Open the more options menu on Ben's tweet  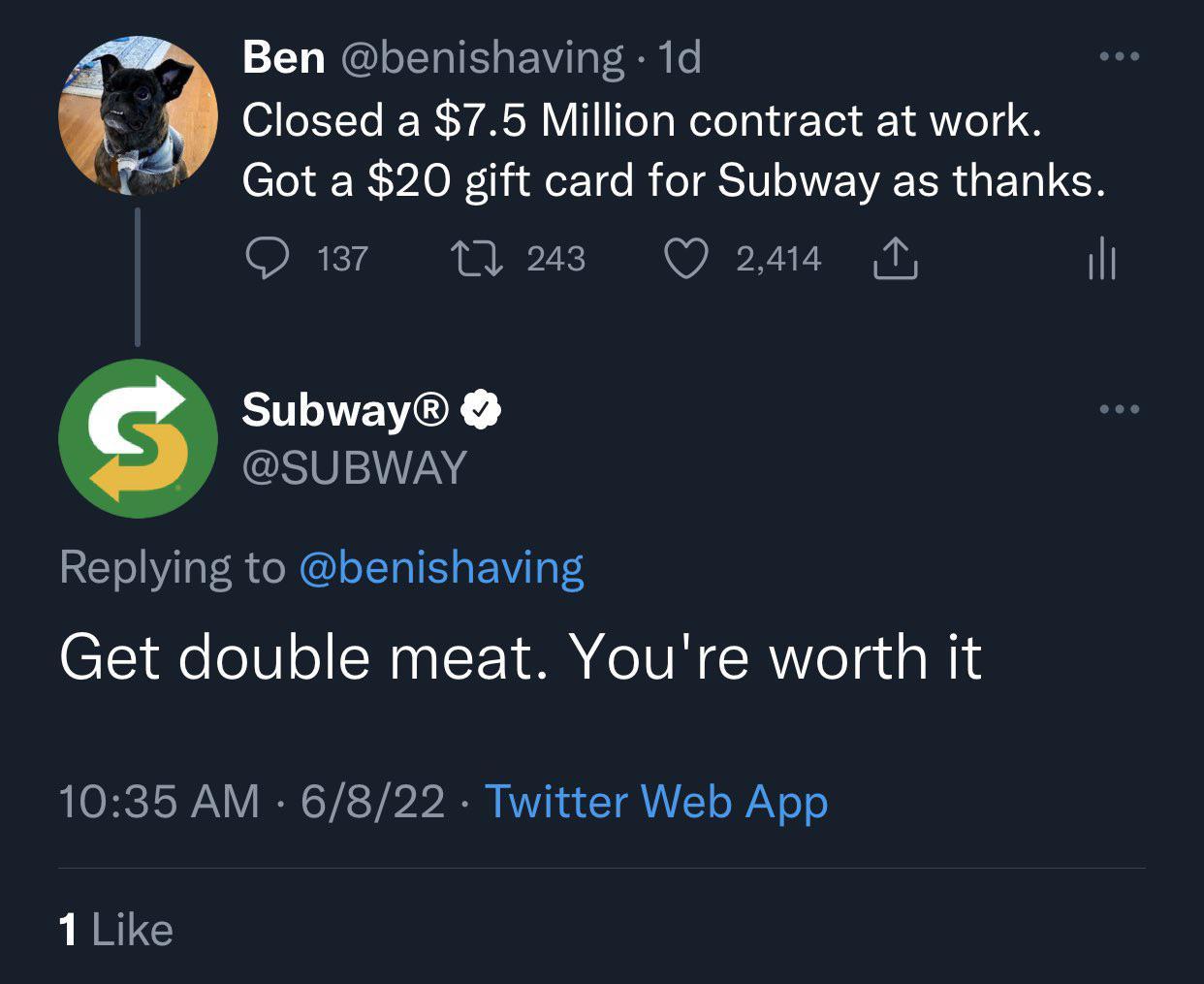pos(1122,55)
